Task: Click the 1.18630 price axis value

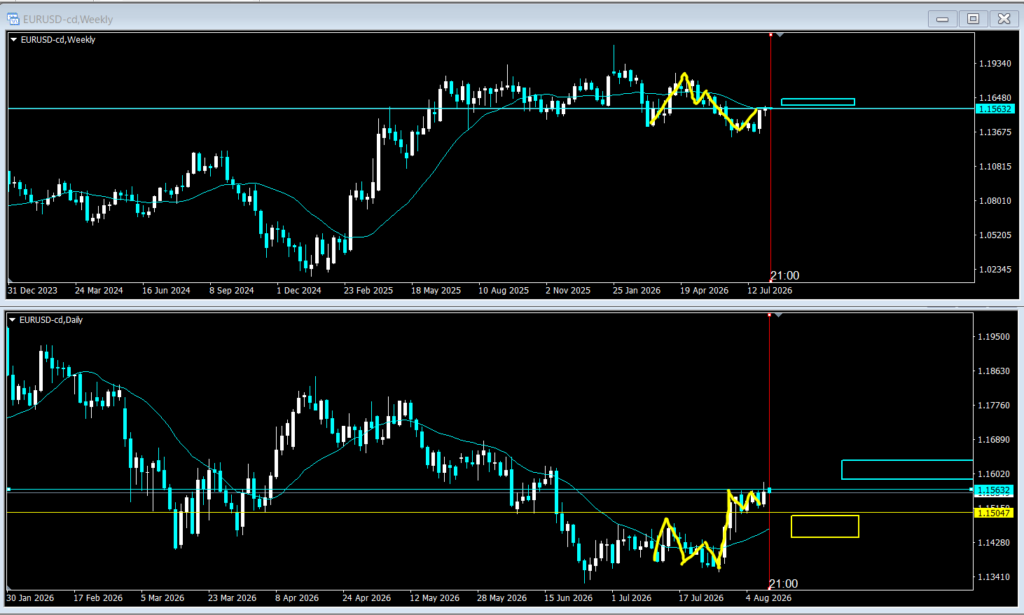Action: point(993,371)
